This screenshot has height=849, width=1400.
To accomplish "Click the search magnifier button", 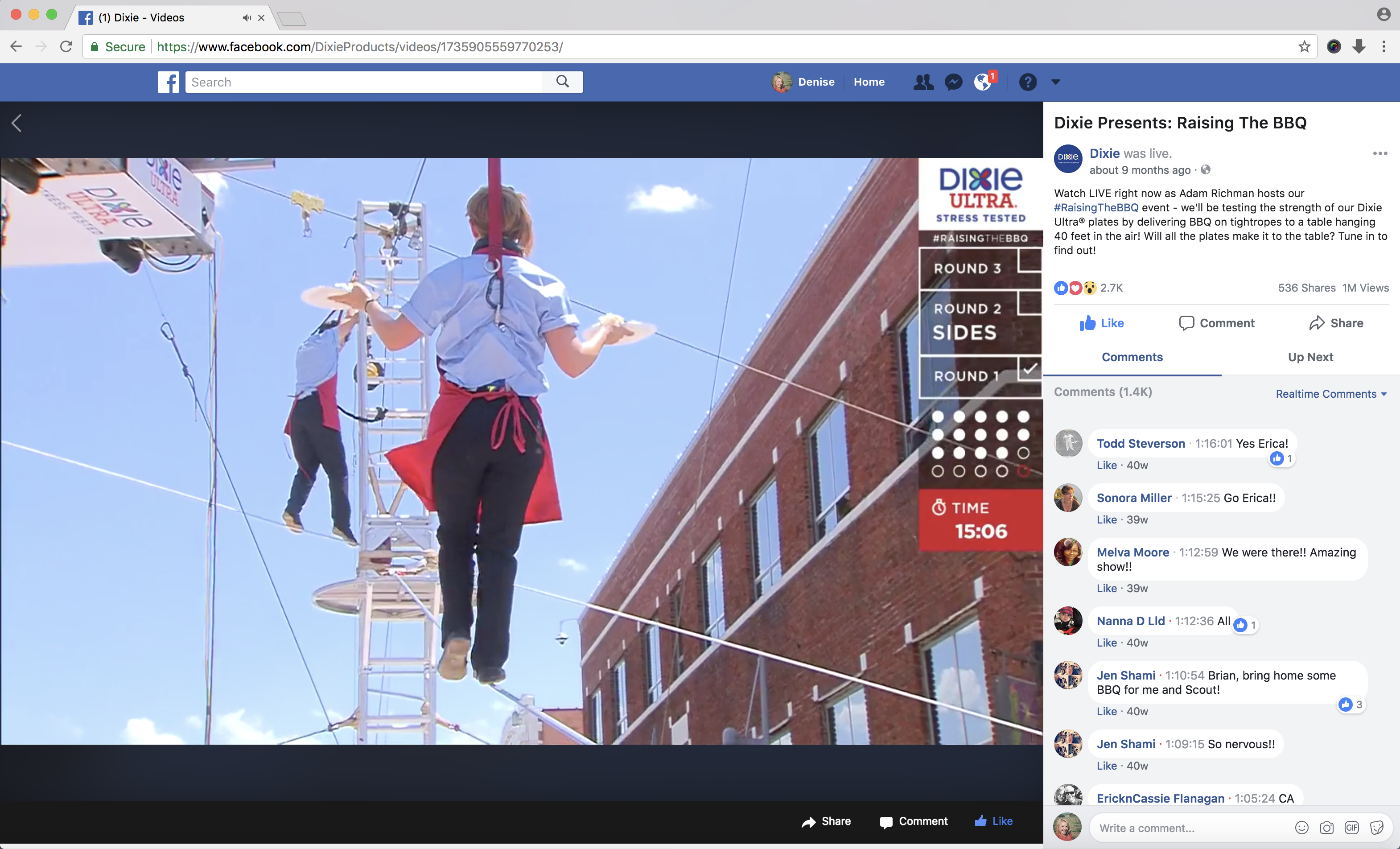I will point(563,82).
